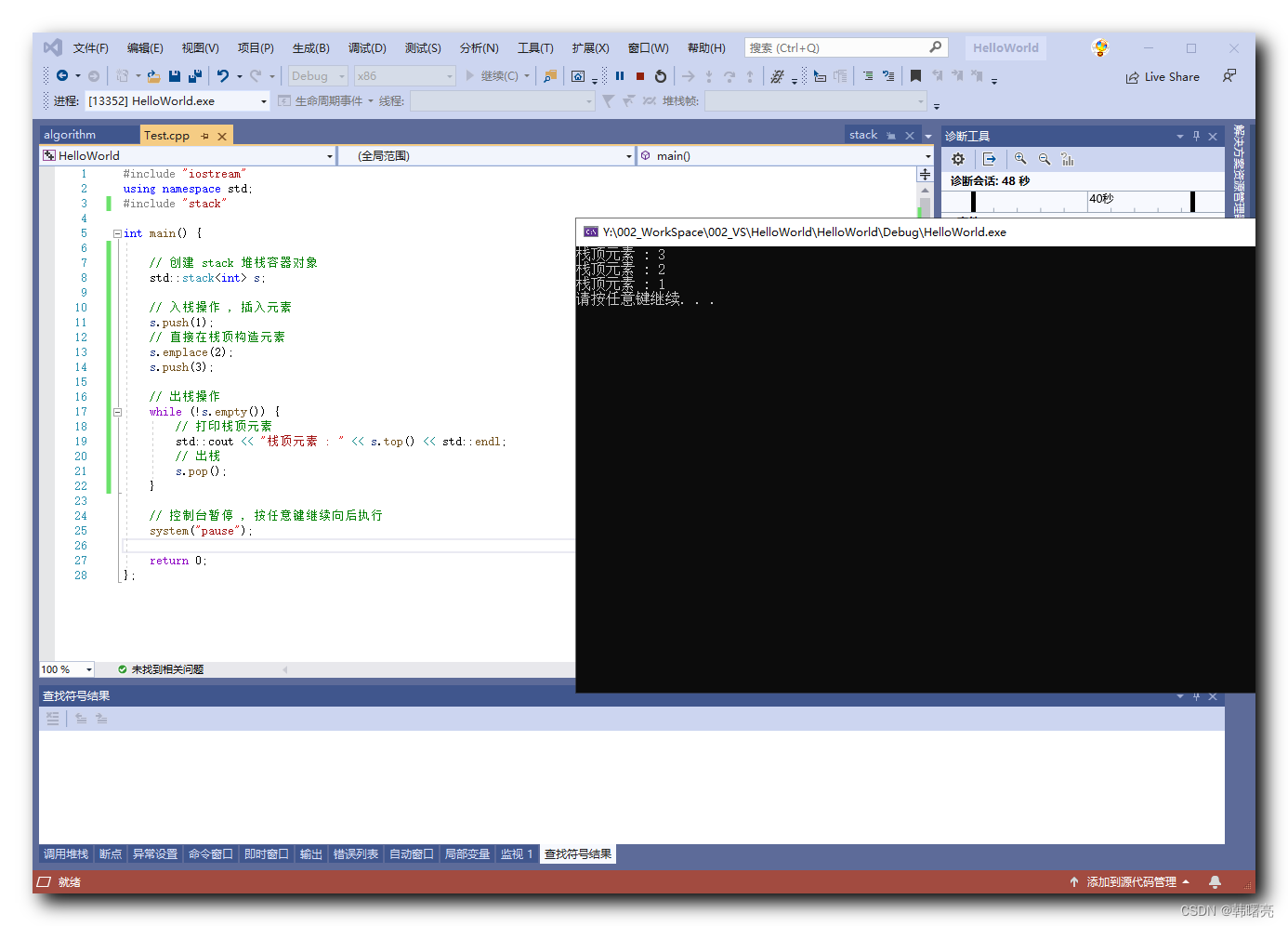Screen dimensions: 1288x926
Task: Open the 编辑(E) menu
Action: coord(145,47)
